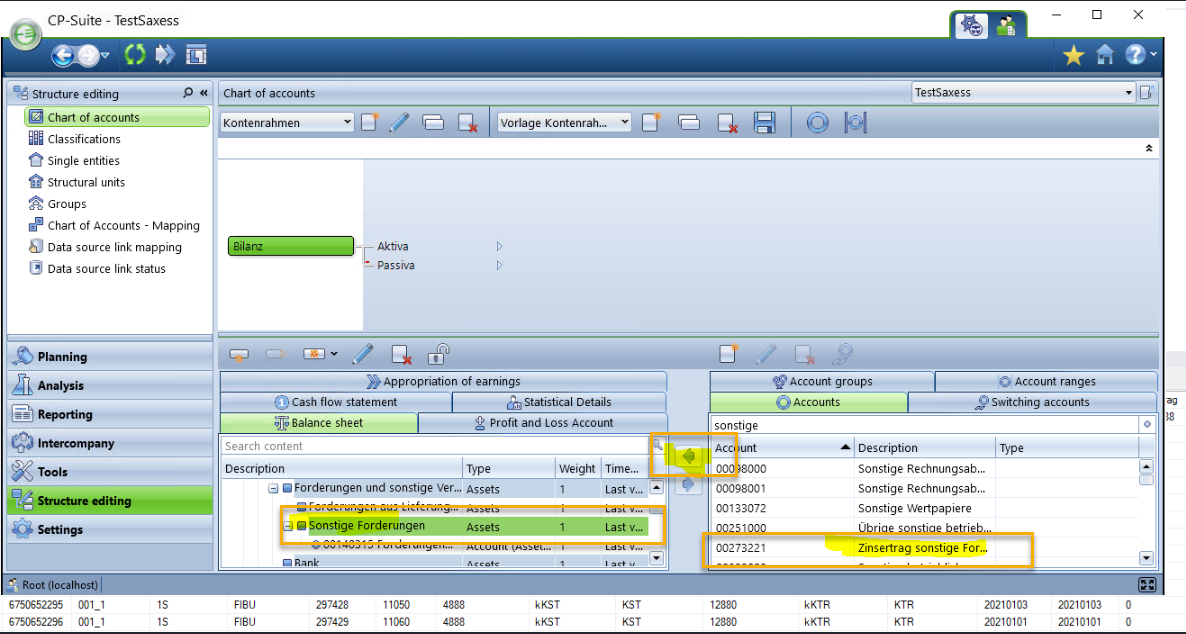The height and width of the screenshot is (634, 1186).
Task: Open the Account groups tab
Action: pyautogui.click(x=822, y=381)
